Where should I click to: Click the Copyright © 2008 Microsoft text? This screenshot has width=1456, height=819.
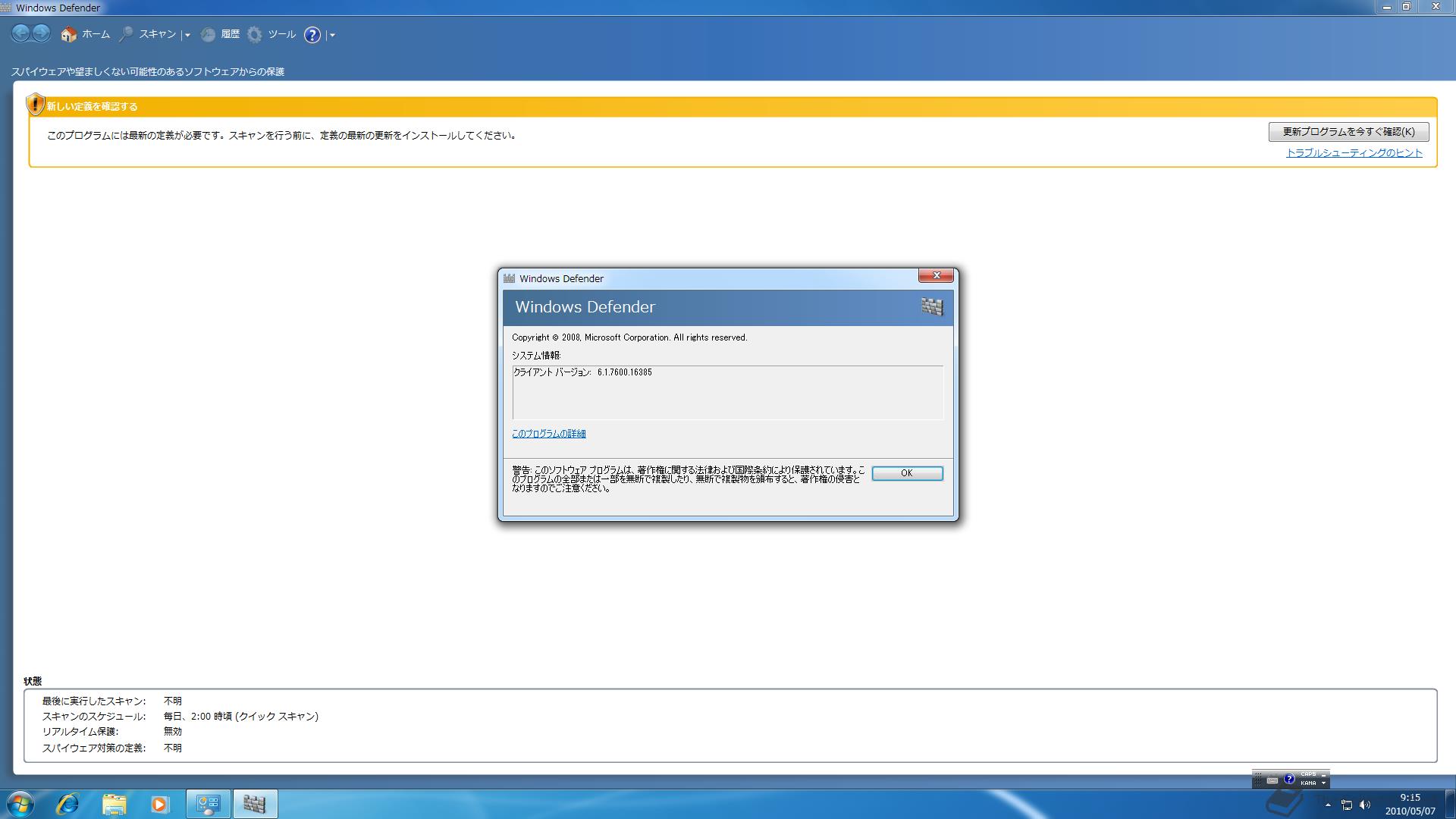629,337
